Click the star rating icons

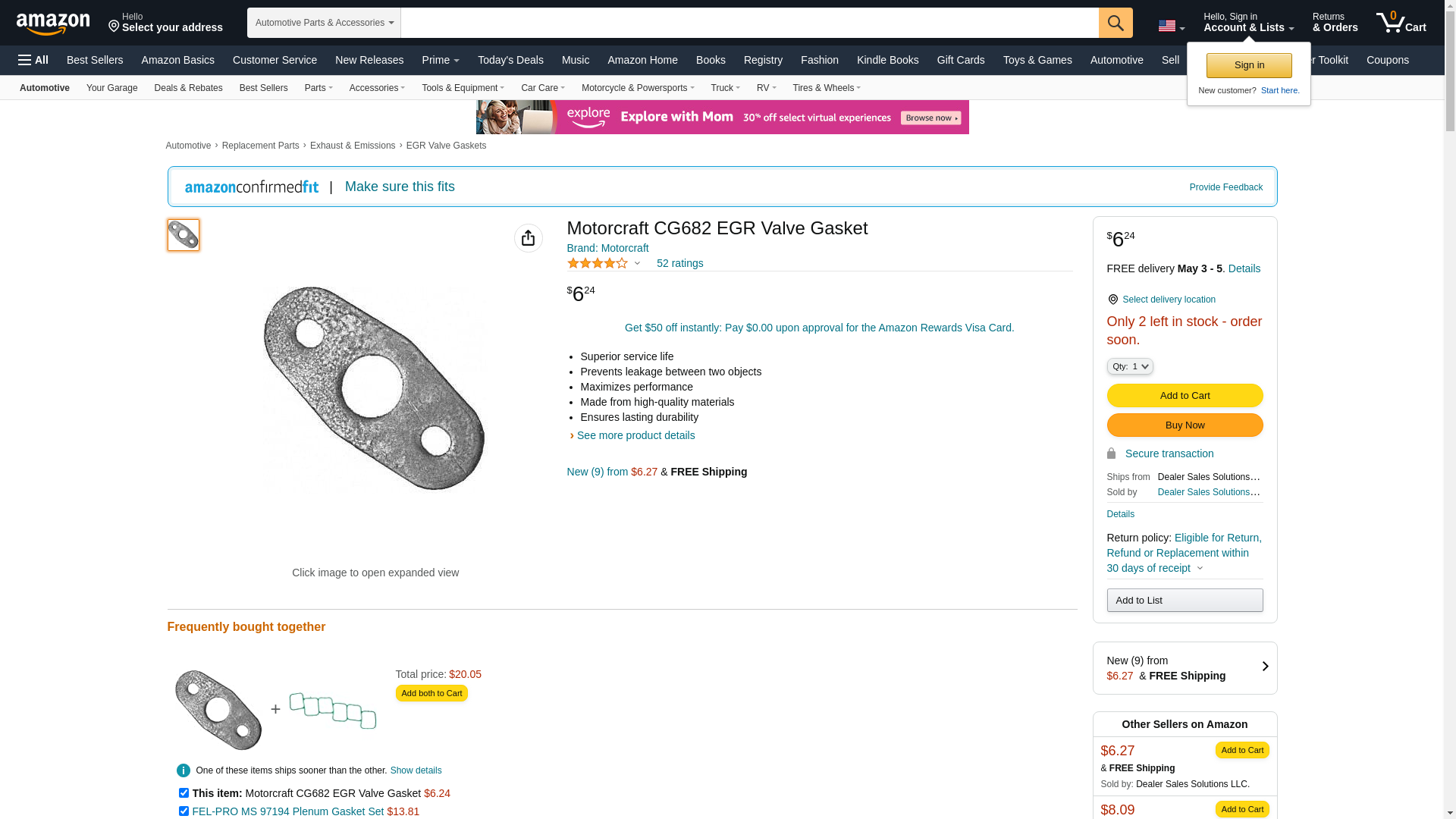click(x=598, y=263)
